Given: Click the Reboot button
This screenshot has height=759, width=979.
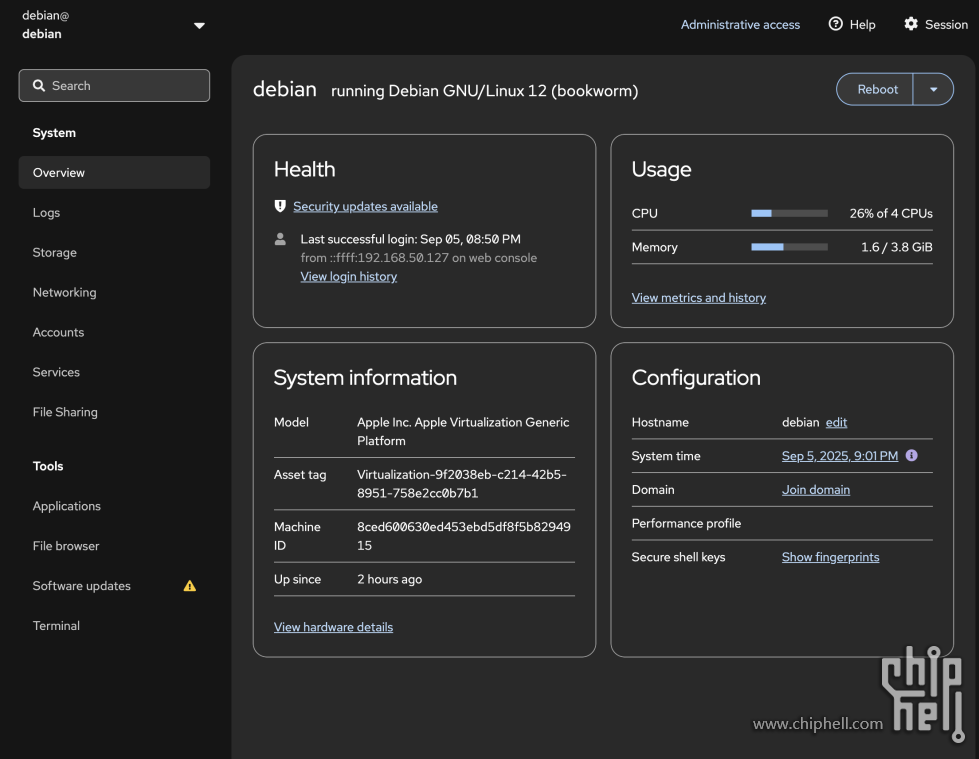Looking at the screenshot, I should coord(875,89).
